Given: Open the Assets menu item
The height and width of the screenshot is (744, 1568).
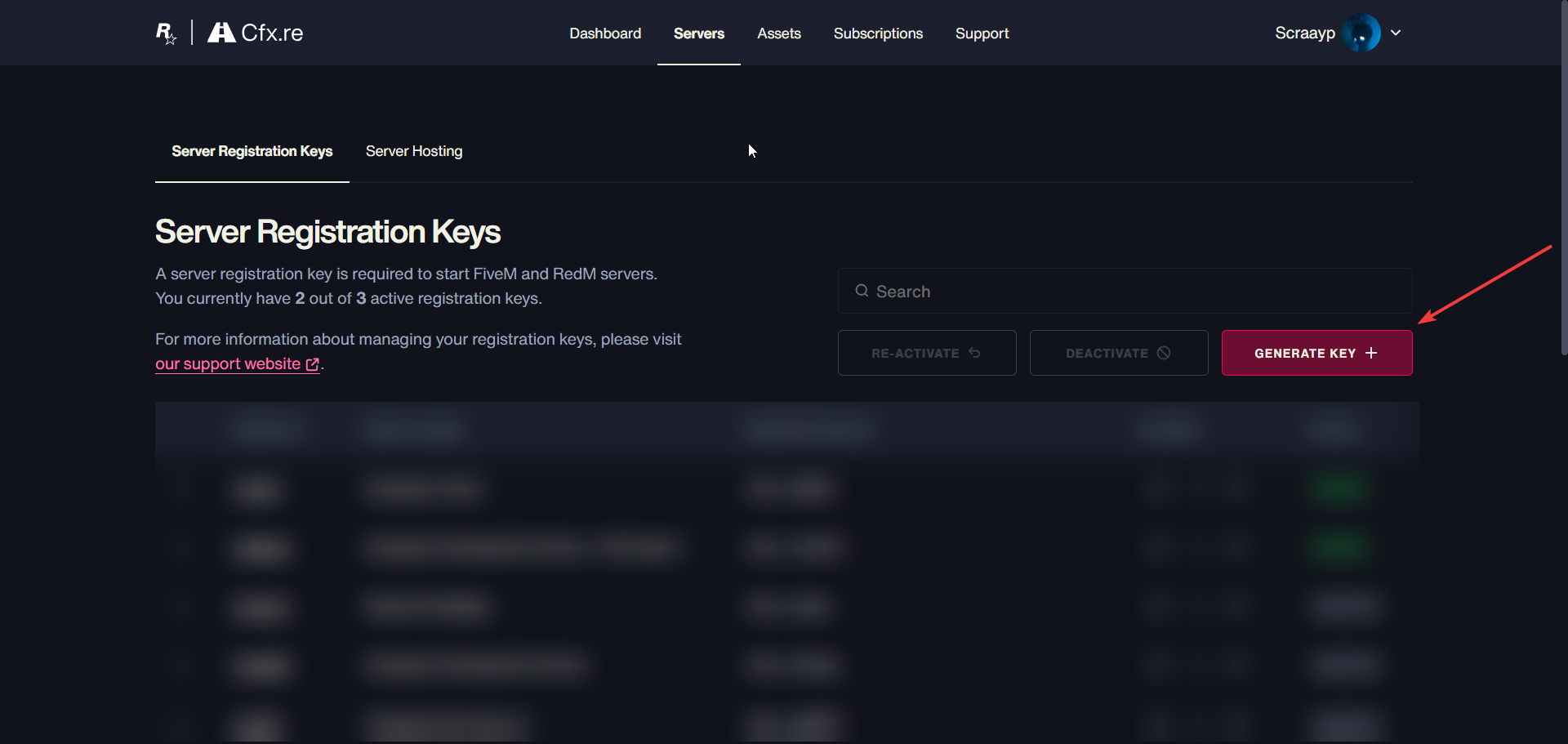Looking at the screenshot, I should (779, 33).
